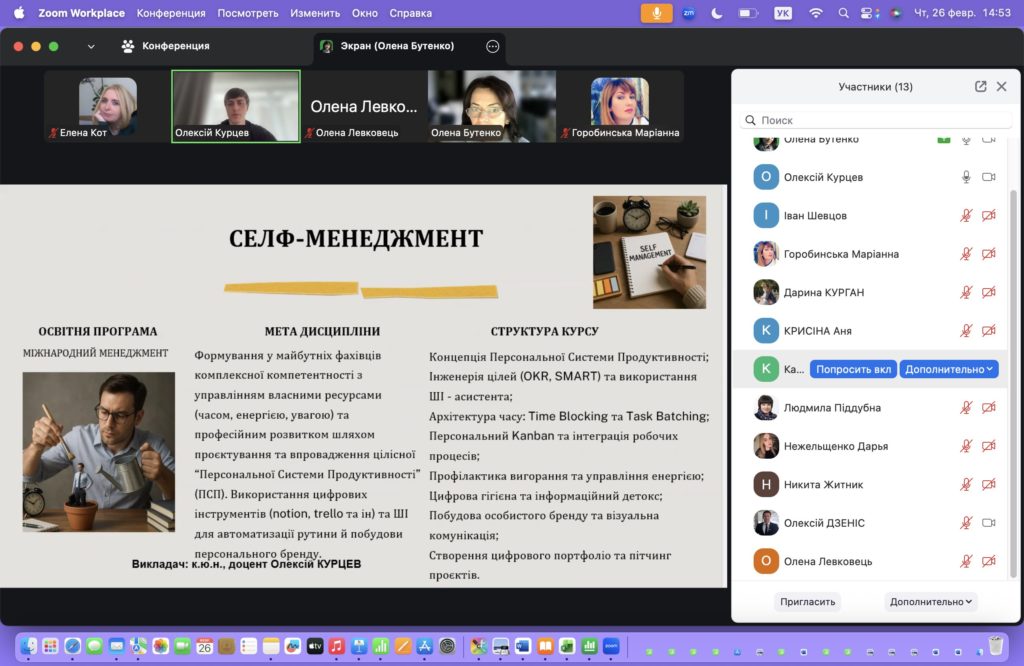1024x666 pixels.
Task: Launch the Zoom app from the Dock
Action: coord(611,646)
